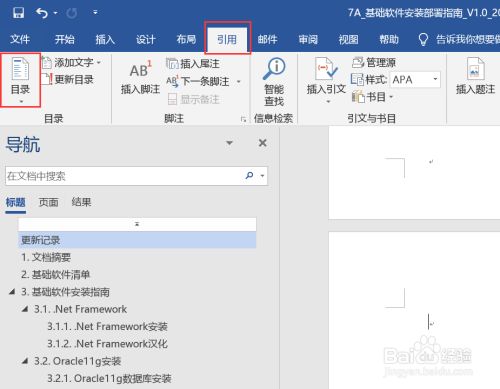The image size is (500, 389).
Task: Click 插入引文 insert citation button
Action: [x=326, y=81]
